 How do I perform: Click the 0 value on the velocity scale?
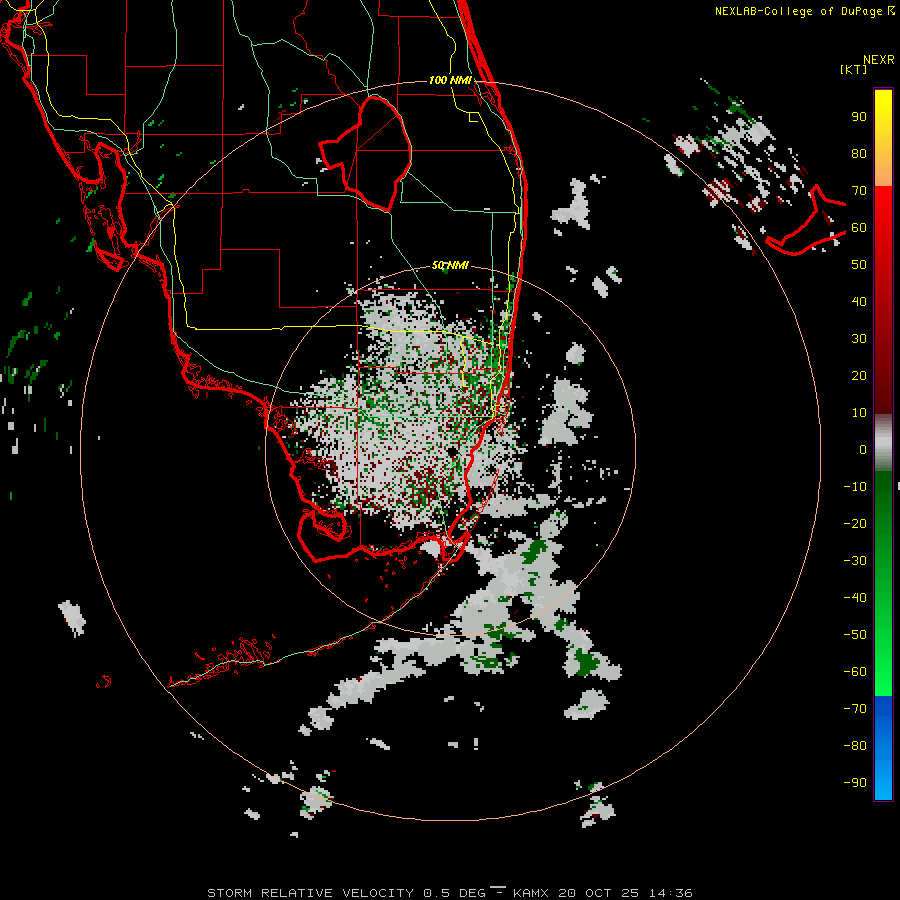click(x=863, y=449)
